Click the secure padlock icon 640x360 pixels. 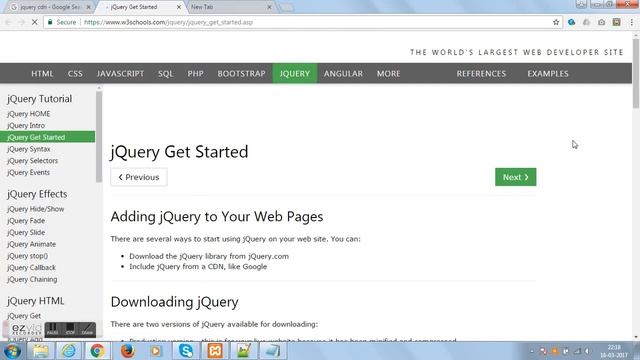(50, 22)
